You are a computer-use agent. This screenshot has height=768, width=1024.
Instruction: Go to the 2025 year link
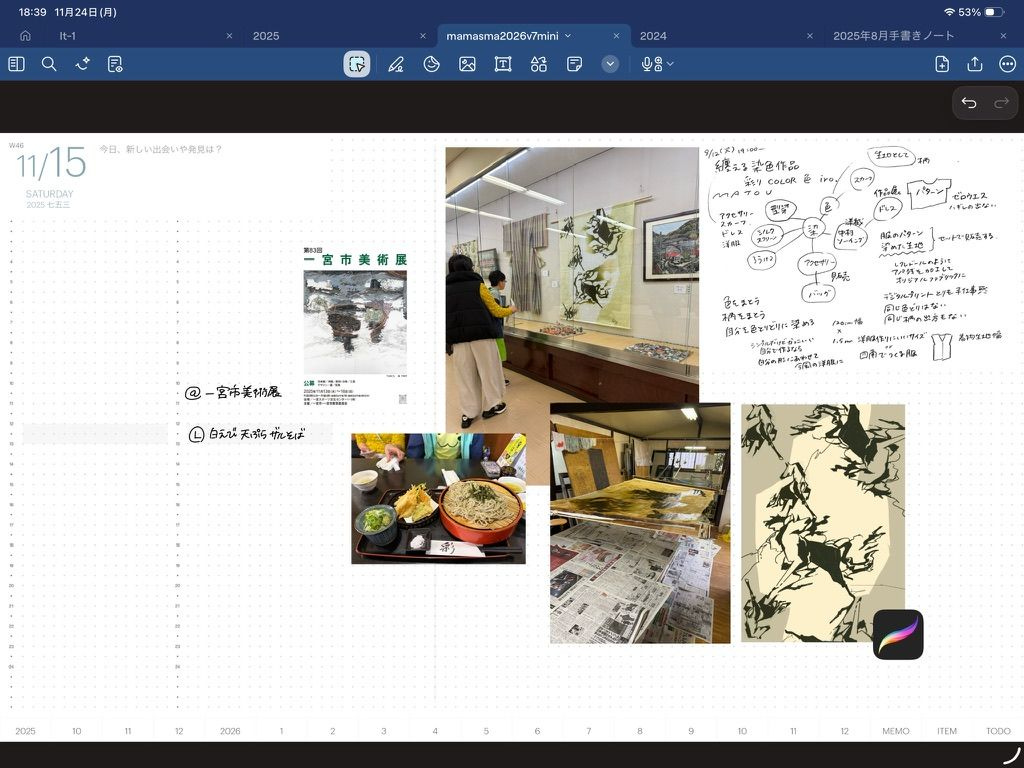(x=25, y=731)
